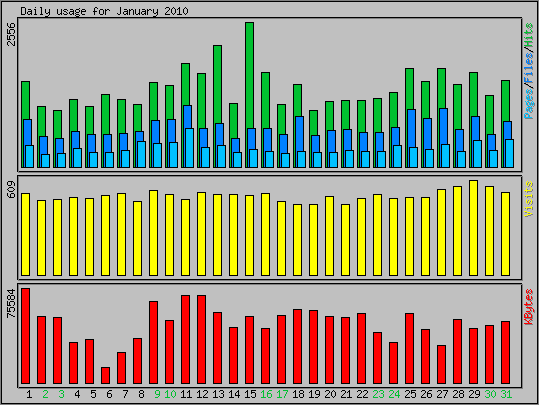This screenshot has height=405, width=539.
Task: Click day label 8 on the x-axis
Action: [141, 394]
